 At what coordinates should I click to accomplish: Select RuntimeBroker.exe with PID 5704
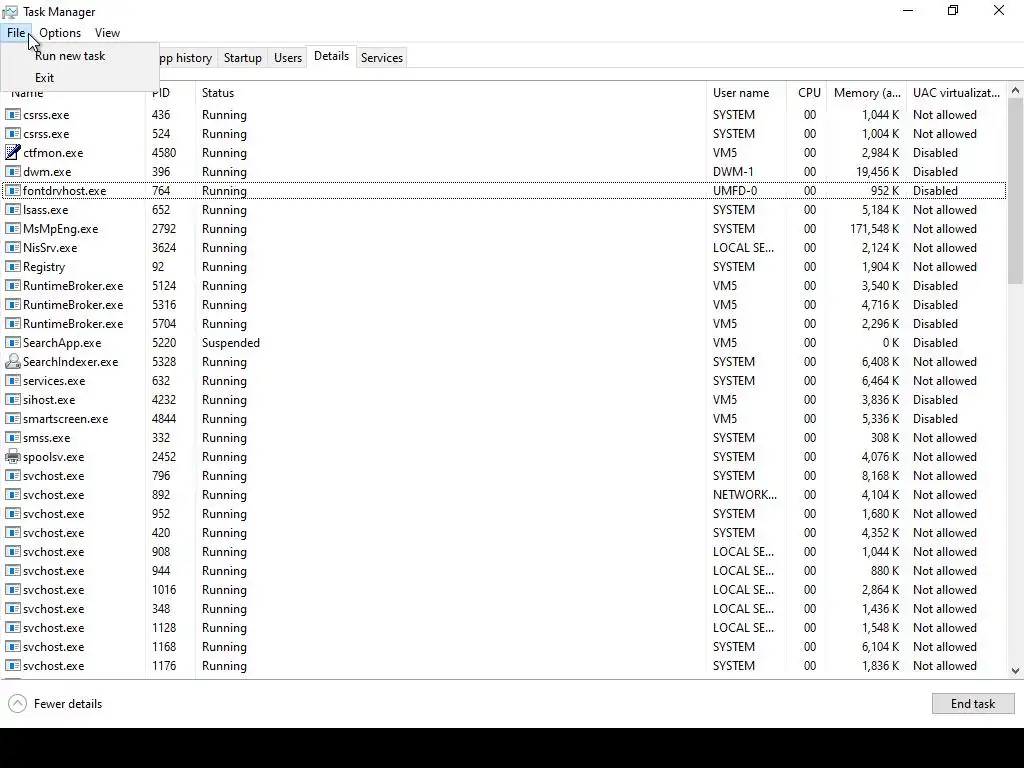pos(504,323)
